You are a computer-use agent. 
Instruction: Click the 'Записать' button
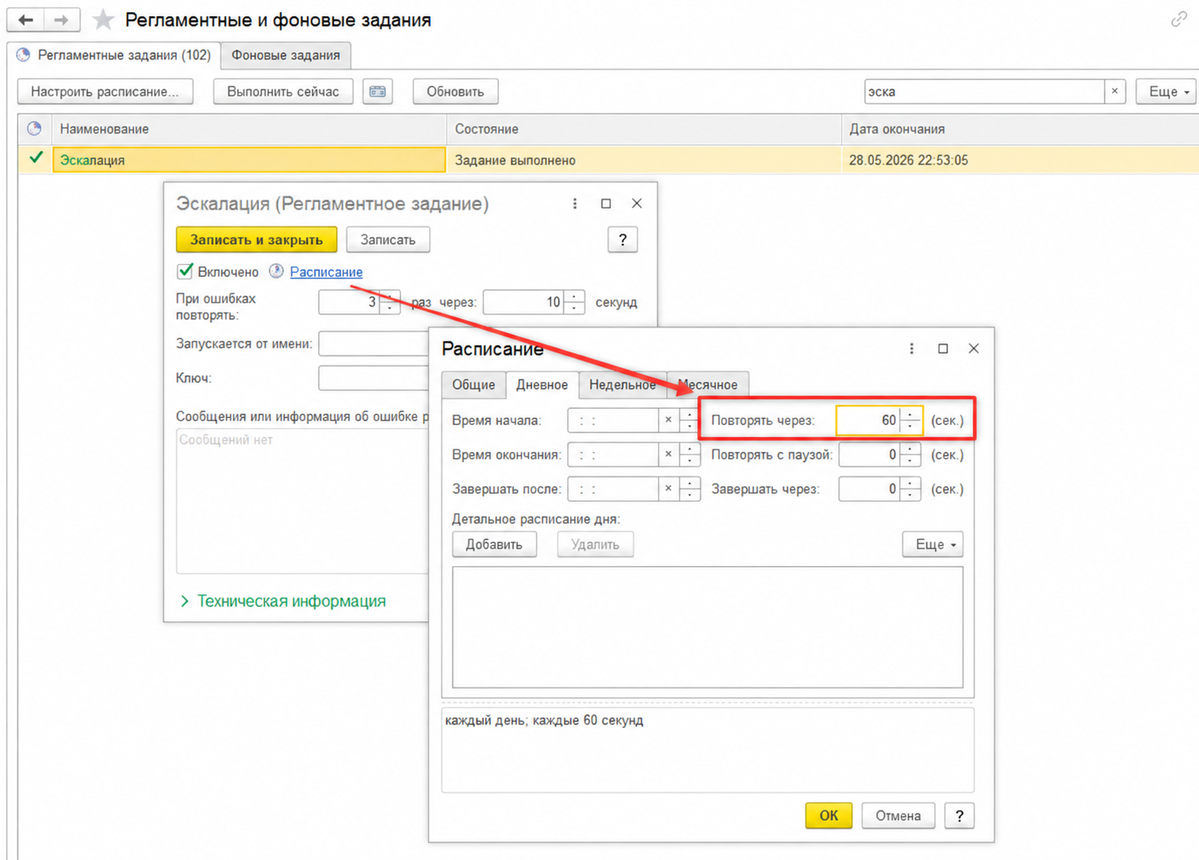coord(388,240)
